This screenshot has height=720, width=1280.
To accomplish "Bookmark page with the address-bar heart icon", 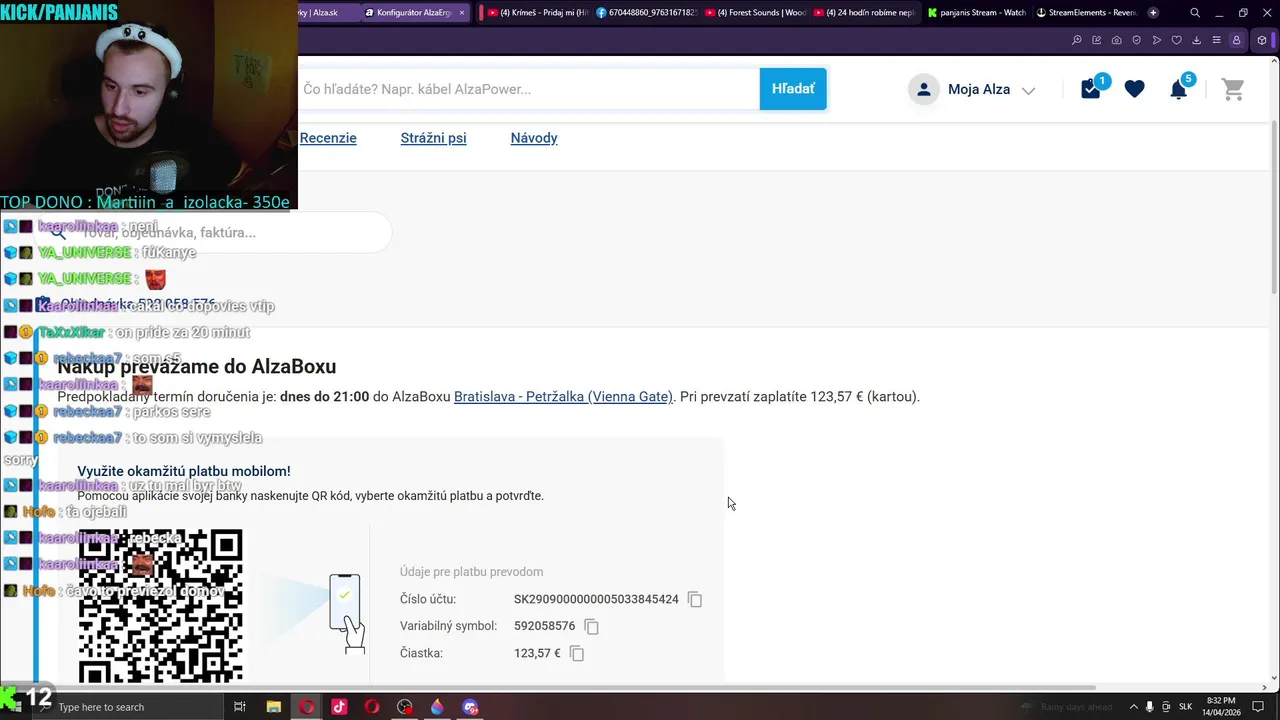I will click(1177, 40).
